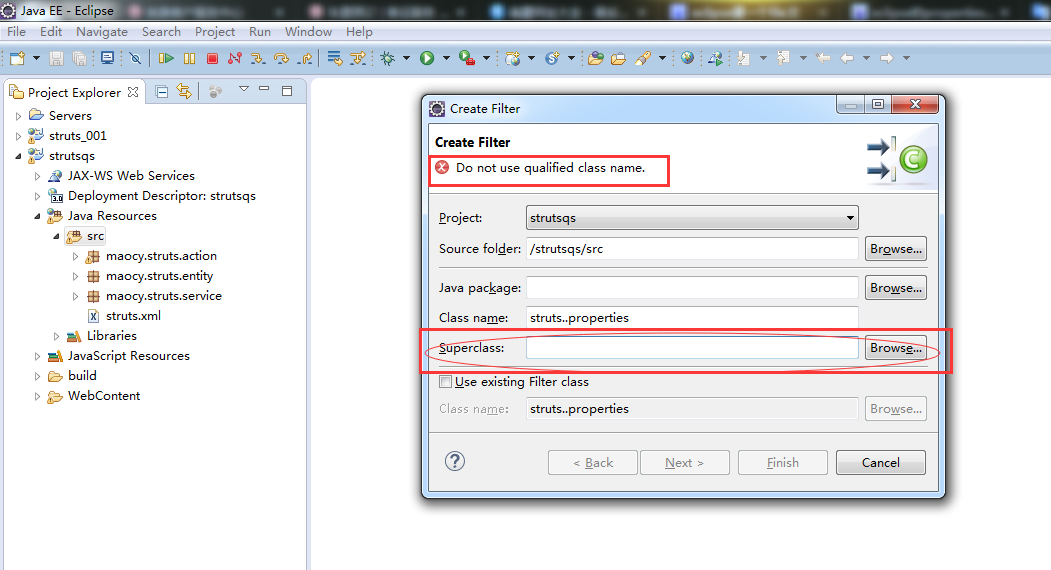
Task: Click the Open Type folder icon
Action: pos(595,58)
